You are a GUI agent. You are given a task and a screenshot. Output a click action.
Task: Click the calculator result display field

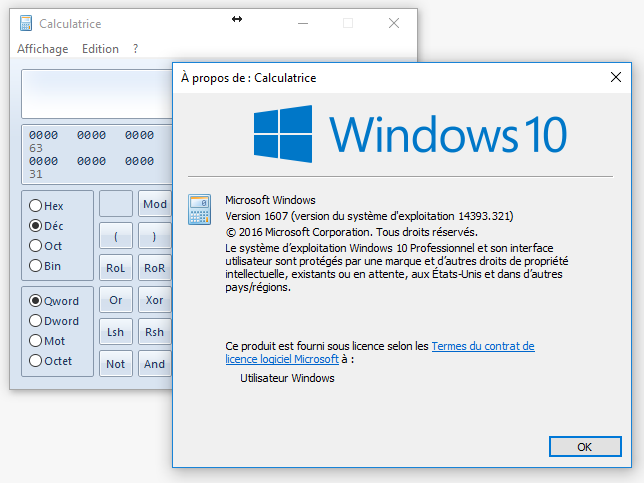coord(97,94)
